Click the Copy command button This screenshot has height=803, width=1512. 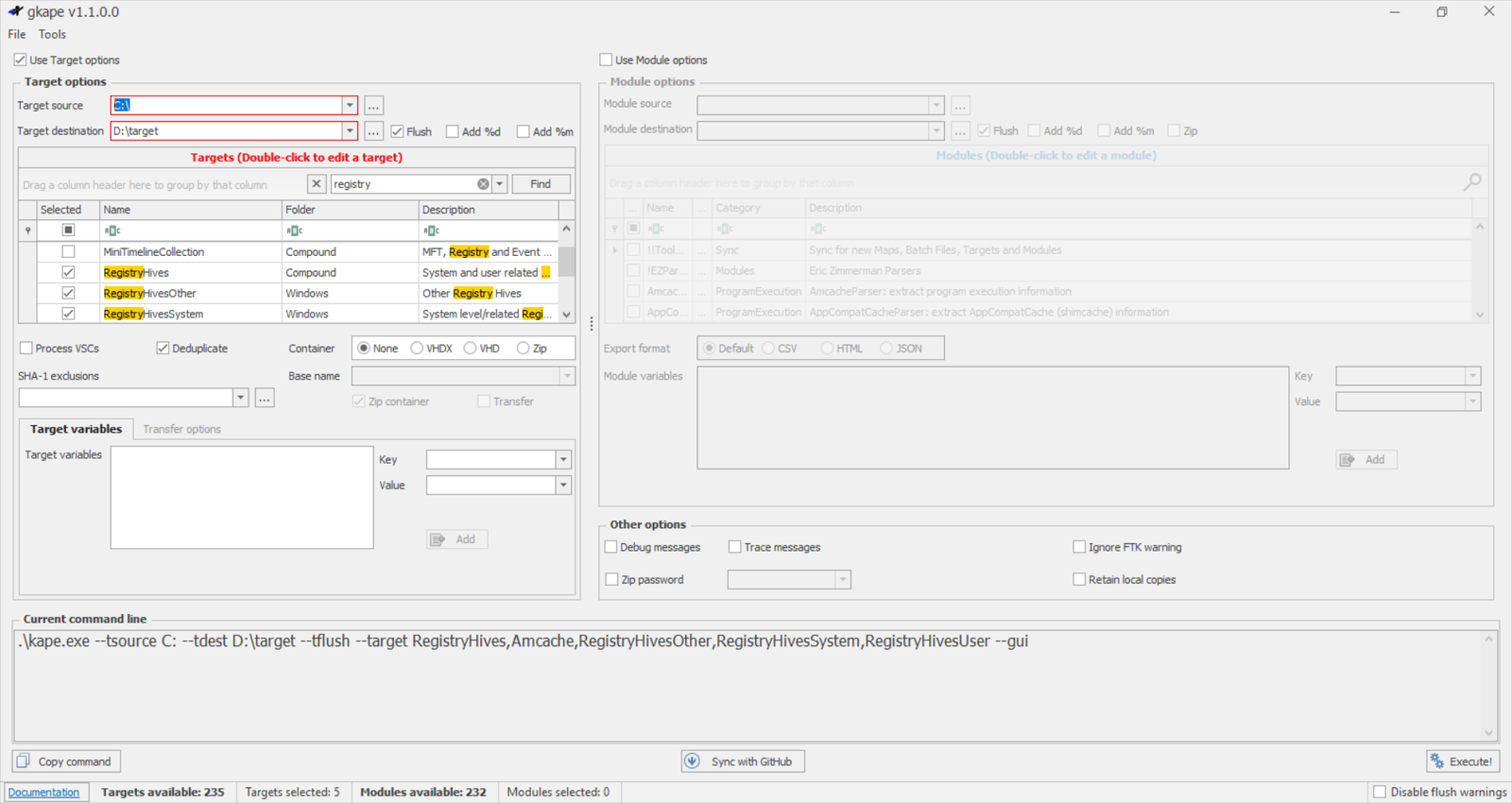point(66,761)
